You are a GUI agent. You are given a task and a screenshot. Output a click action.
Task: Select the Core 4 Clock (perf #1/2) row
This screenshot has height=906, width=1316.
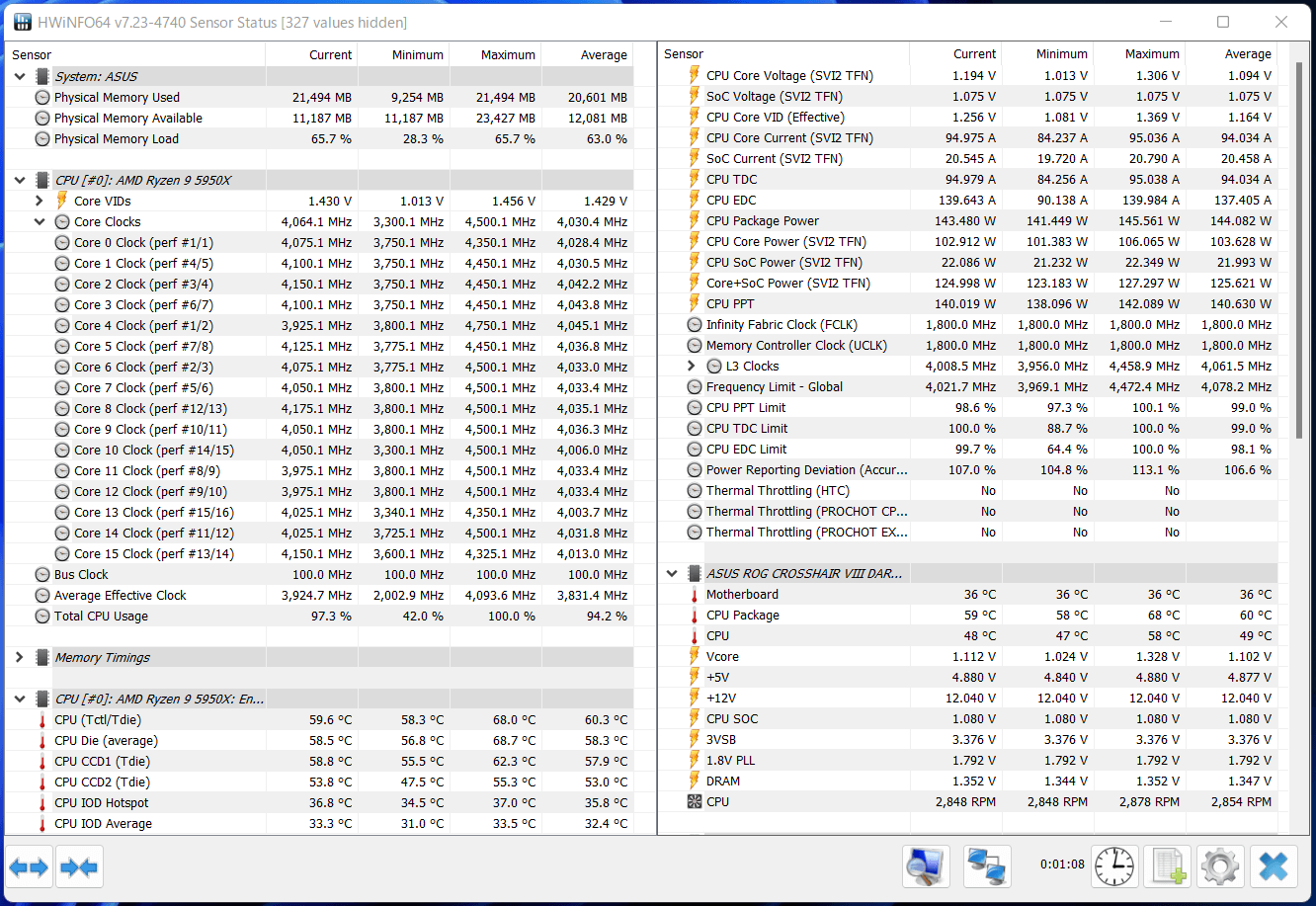tap(319, 326)
